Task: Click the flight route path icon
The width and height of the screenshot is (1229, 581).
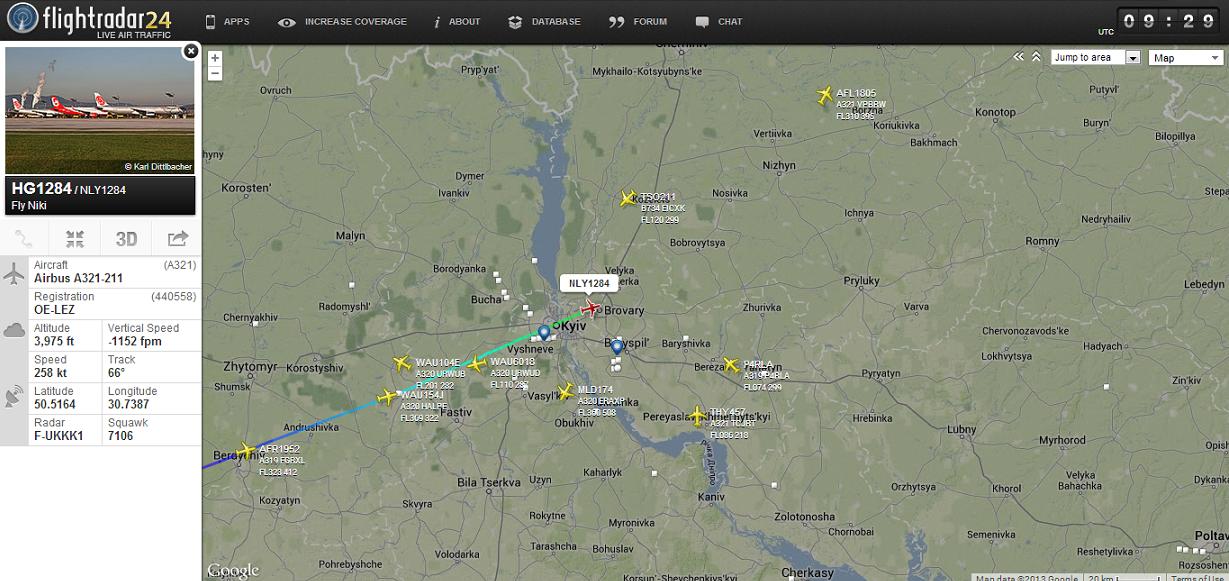Action: [x=25, y=238]
